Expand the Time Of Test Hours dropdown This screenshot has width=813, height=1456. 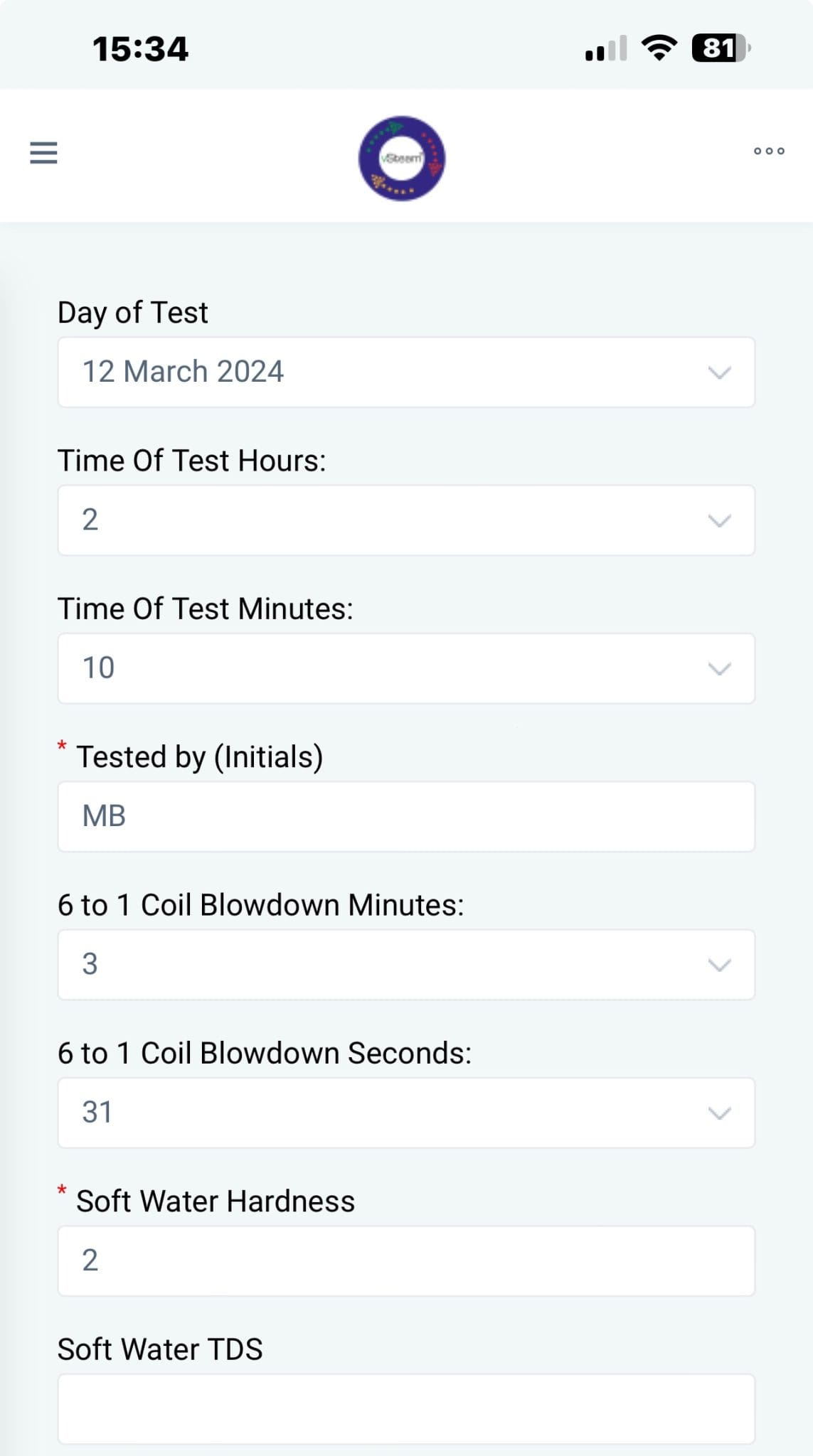[x=405, y=520]
